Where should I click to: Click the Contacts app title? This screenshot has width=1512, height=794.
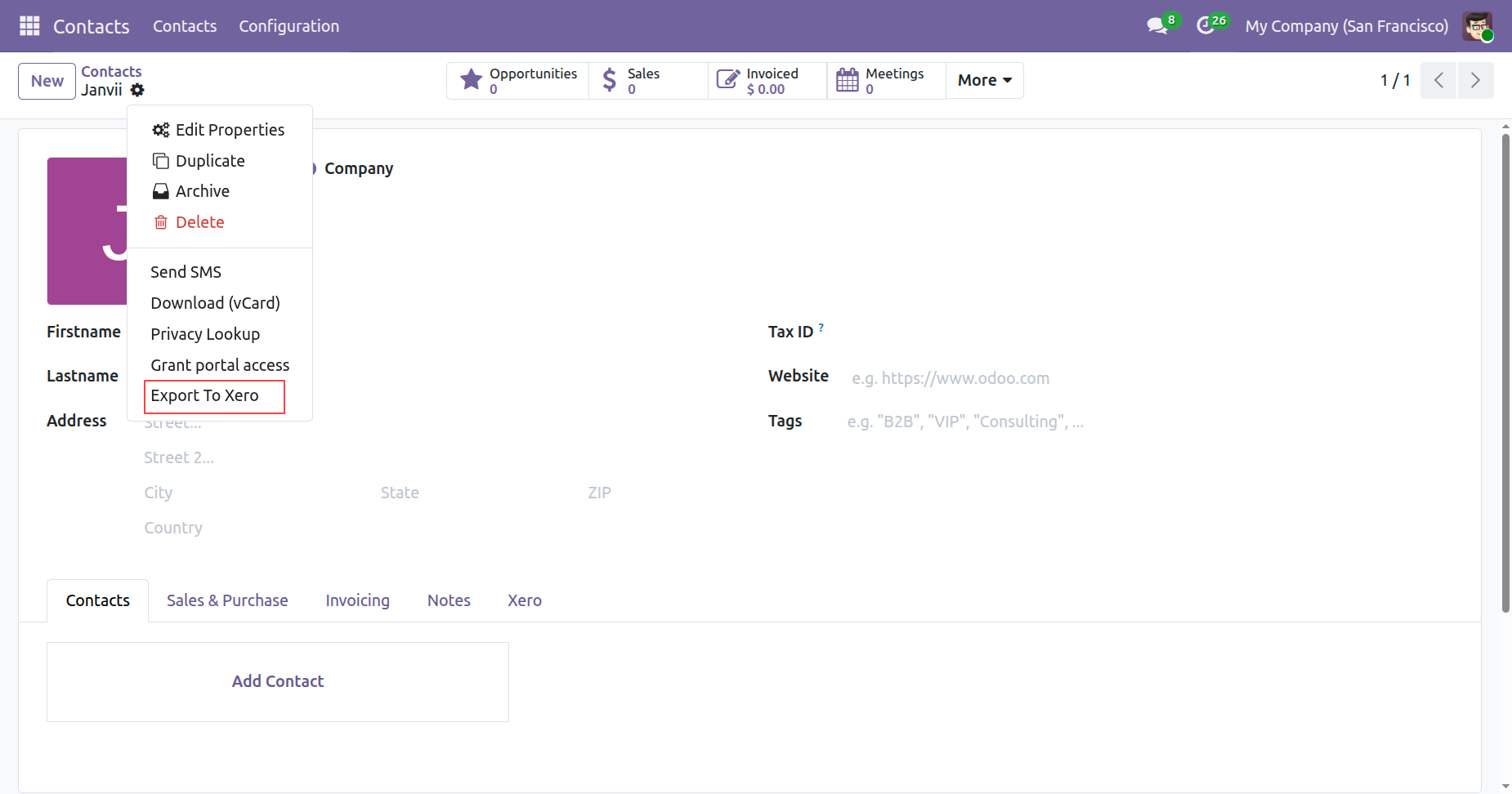92,26
